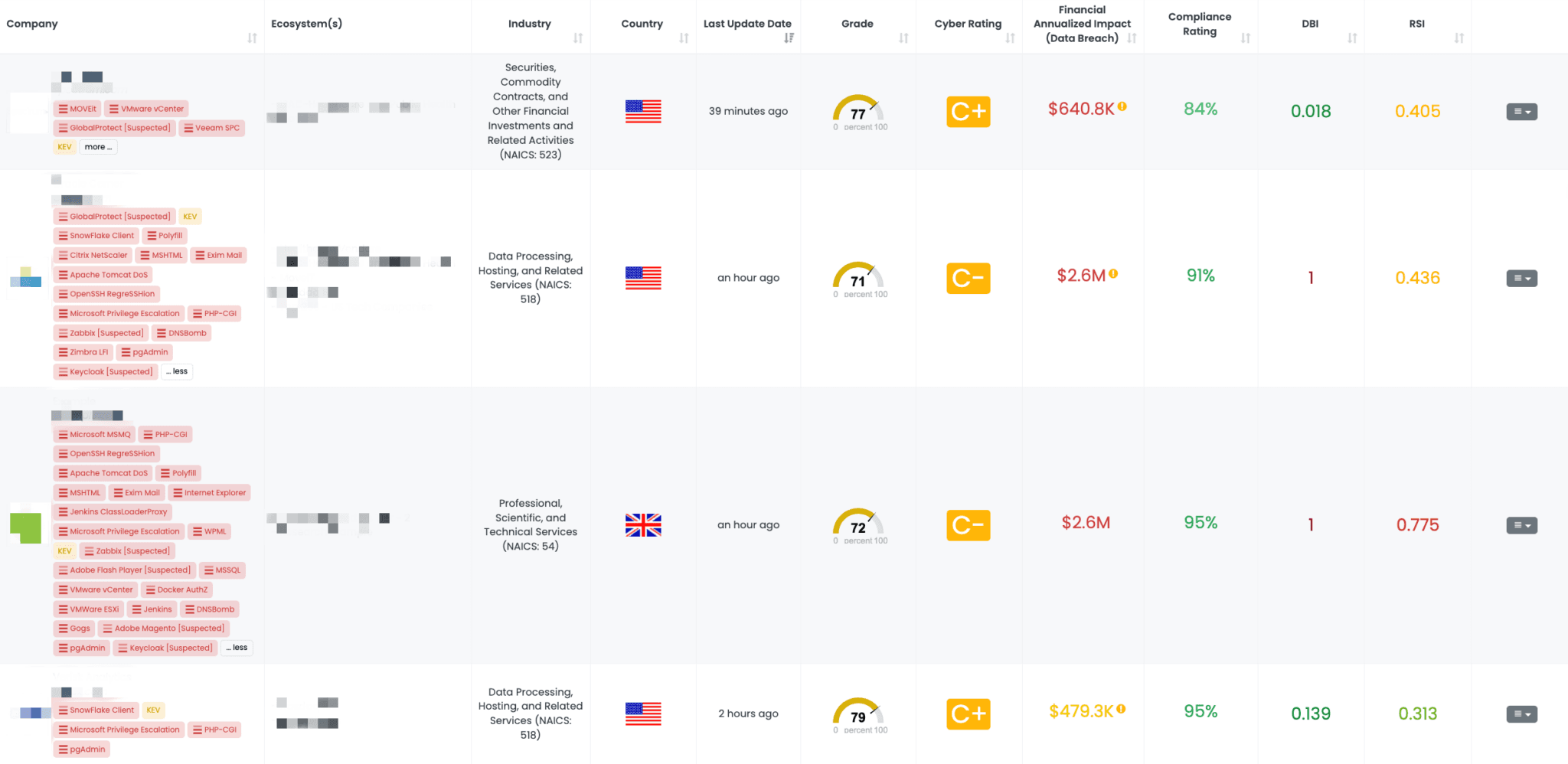Image resolution: width=1568 pixels, height=764 pixels.
Task: Sort table by Company column
Action: tap(252, 38)
